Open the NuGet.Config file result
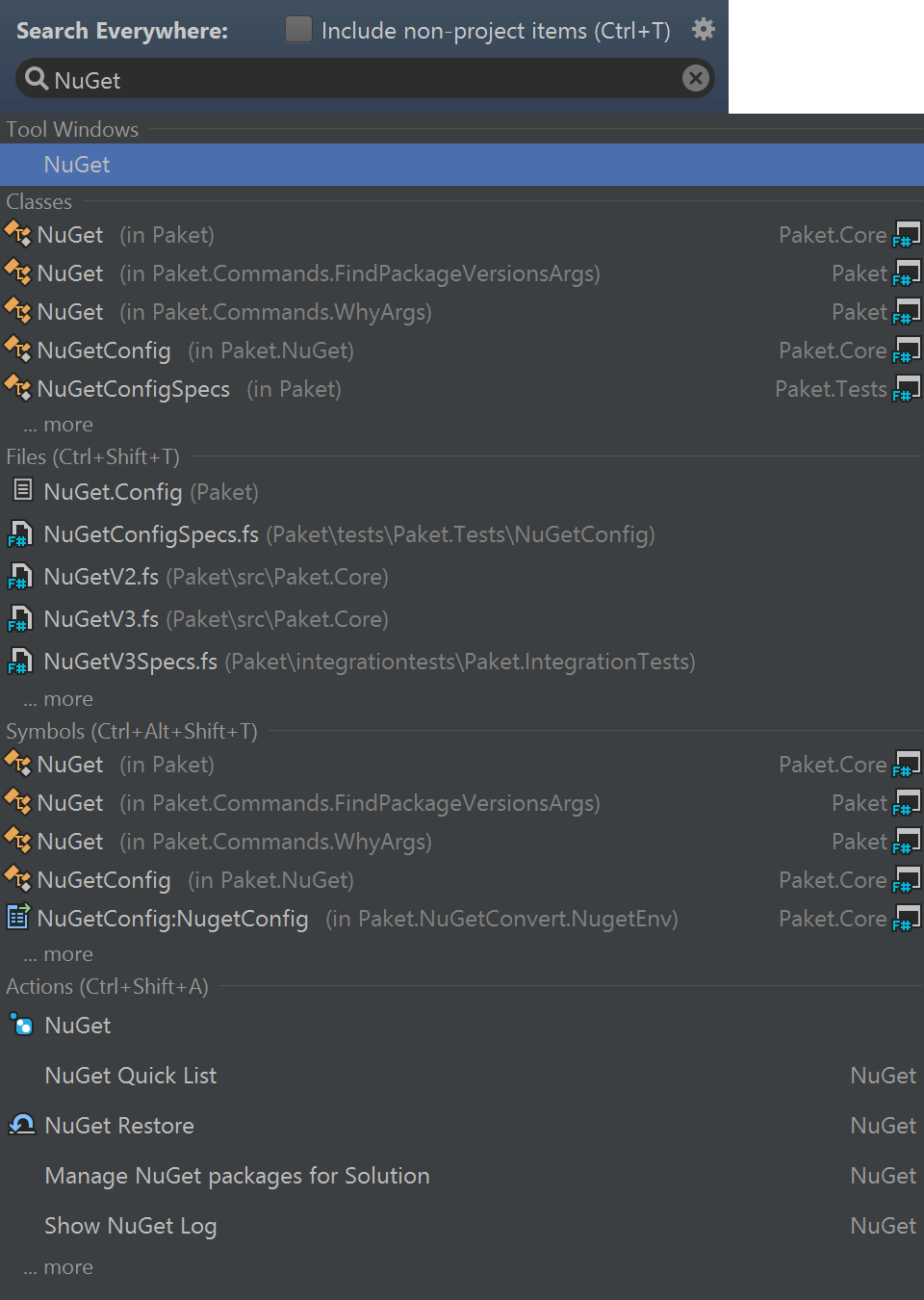The width and height of the screenshot is (924, 1300). (462, 492)
